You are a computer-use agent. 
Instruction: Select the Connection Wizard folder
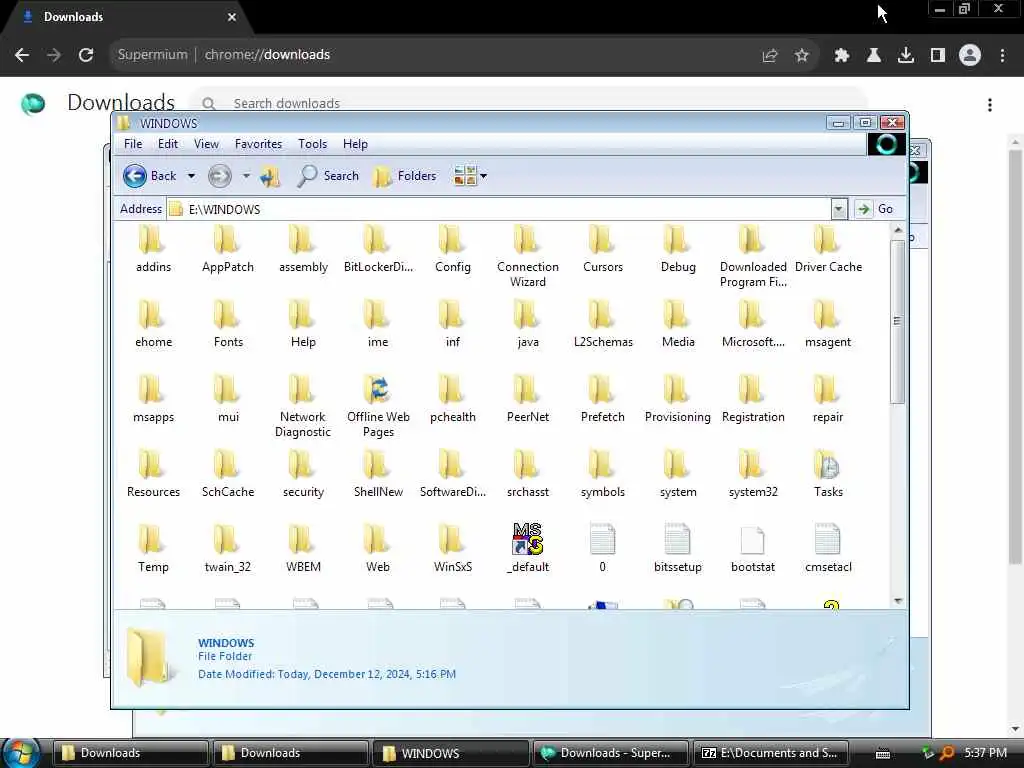click(528, 257)
